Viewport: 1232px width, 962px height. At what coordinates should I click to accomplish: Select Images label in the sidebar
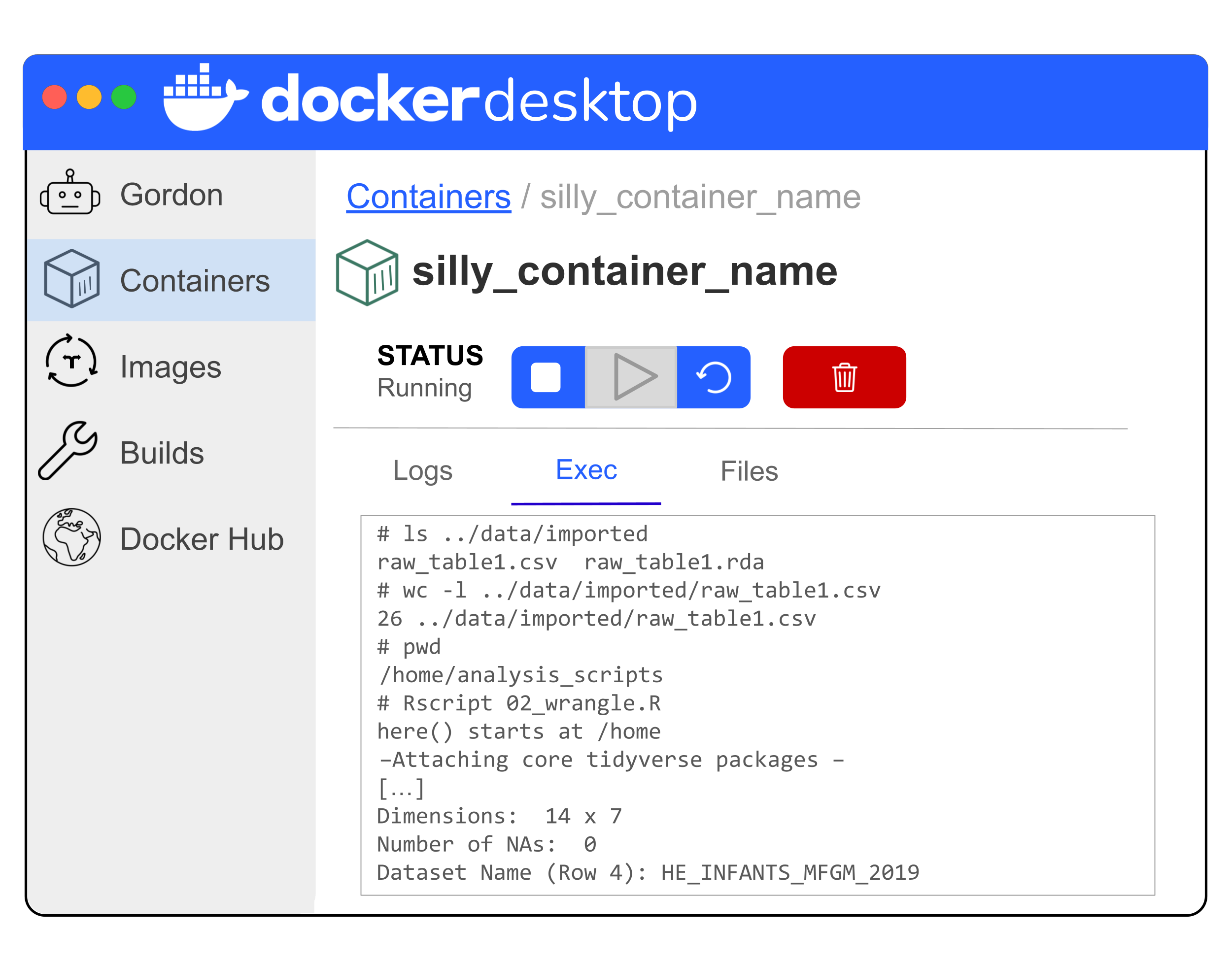click(x=171, y=367)
